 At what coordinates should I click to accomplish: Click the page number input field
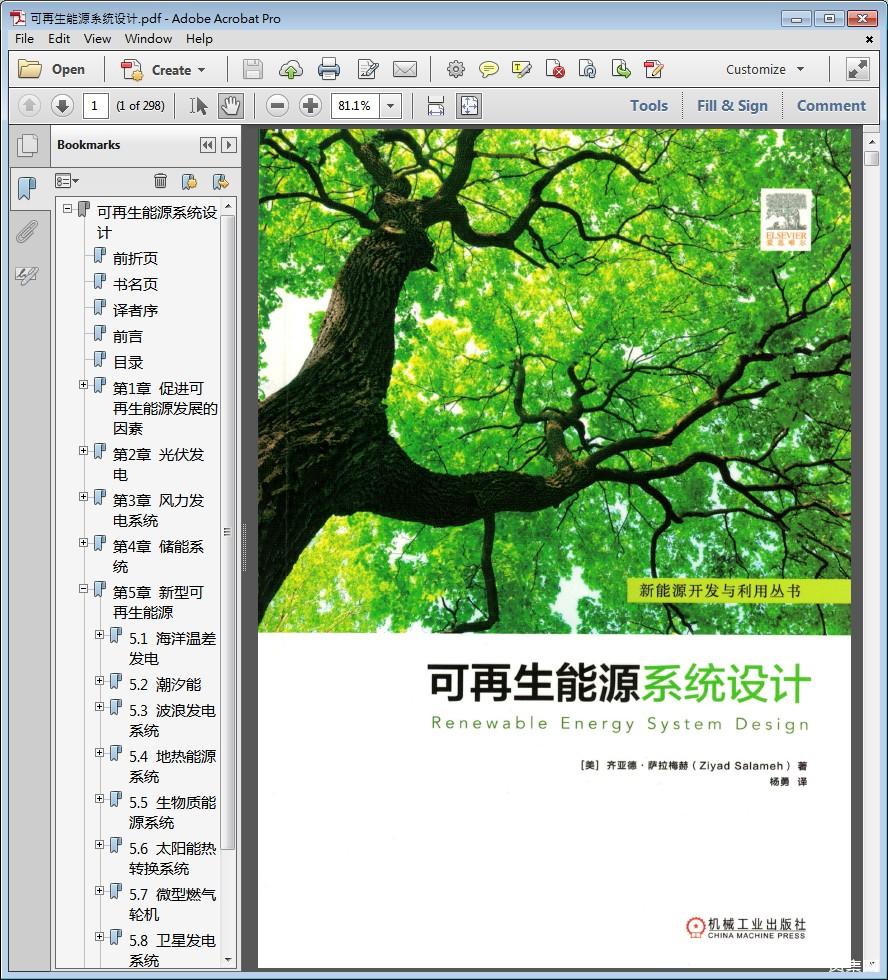point(96,106)
